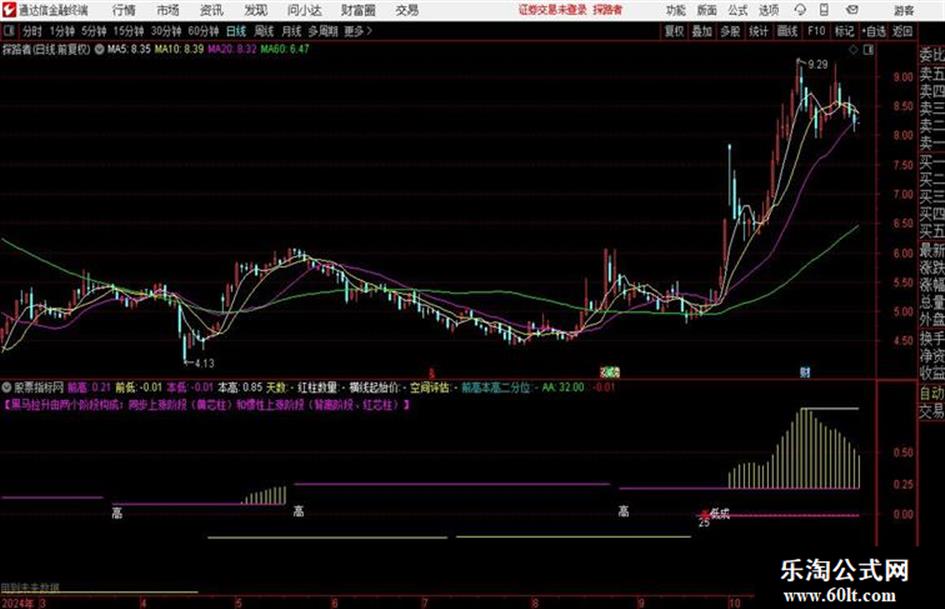Open the 公式 menu

[738, 10]
